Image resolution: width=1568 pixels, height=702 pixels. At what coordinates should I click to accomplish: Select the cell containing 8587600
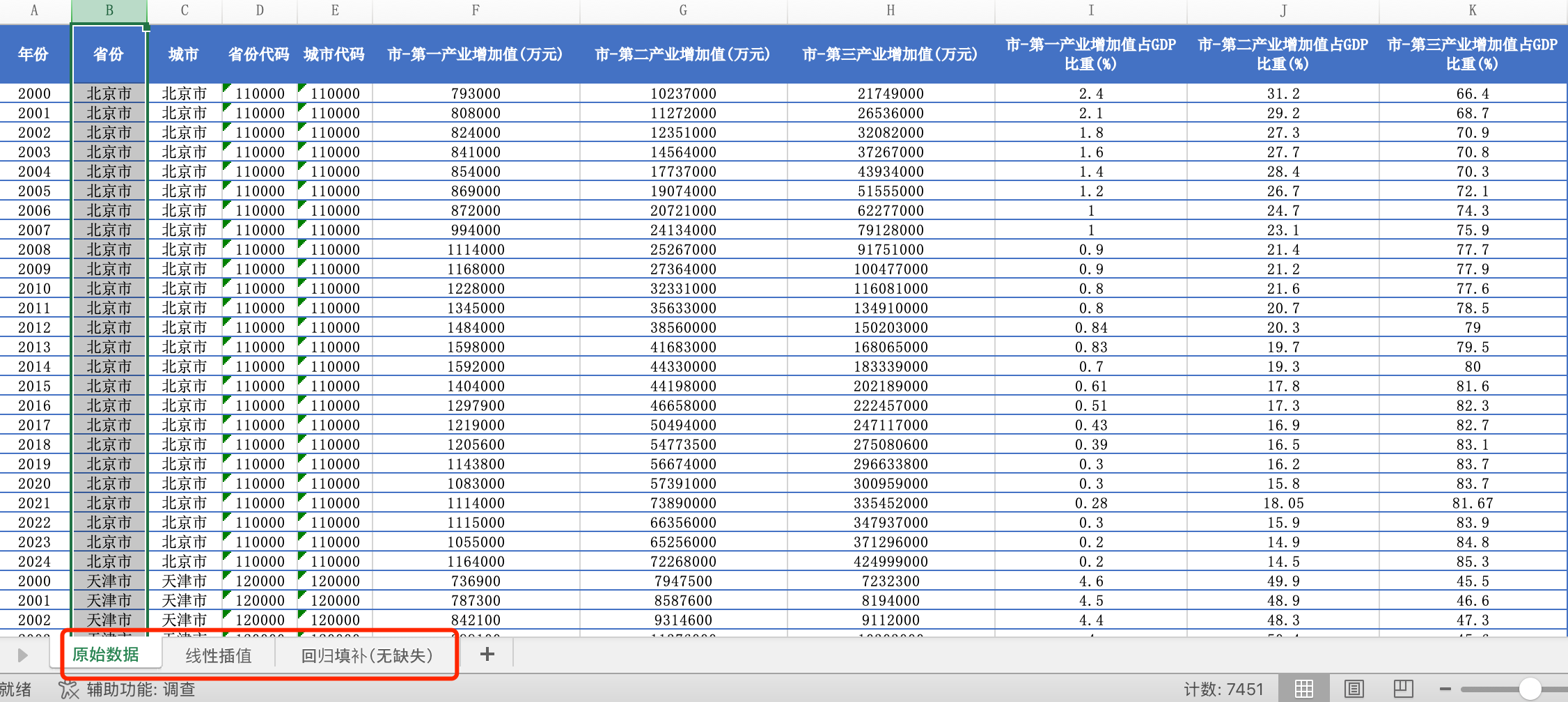tap(683, 600)
